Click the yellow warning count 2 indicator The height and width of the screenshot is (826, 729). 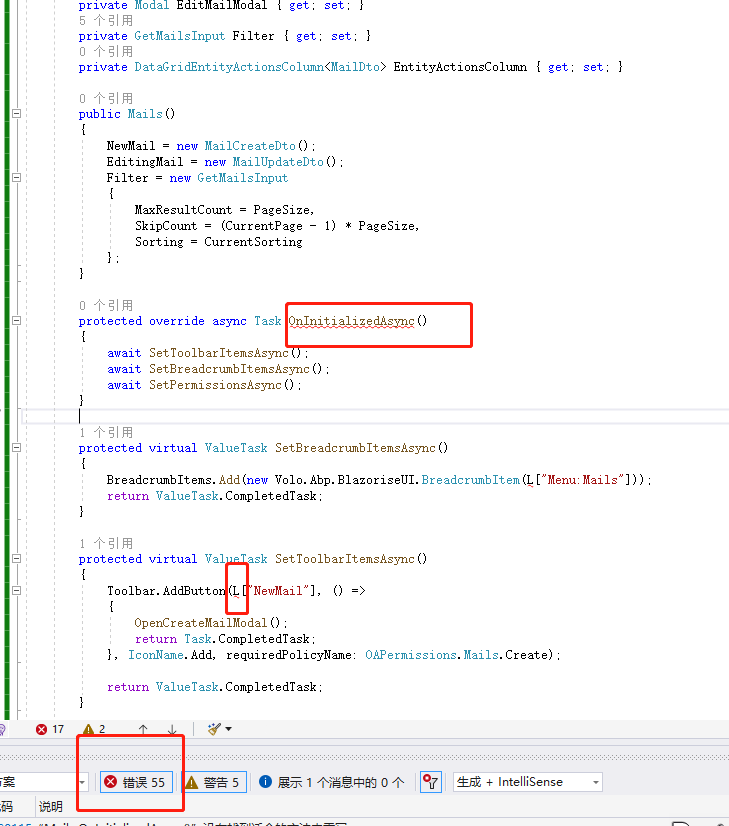click(94, 729)
